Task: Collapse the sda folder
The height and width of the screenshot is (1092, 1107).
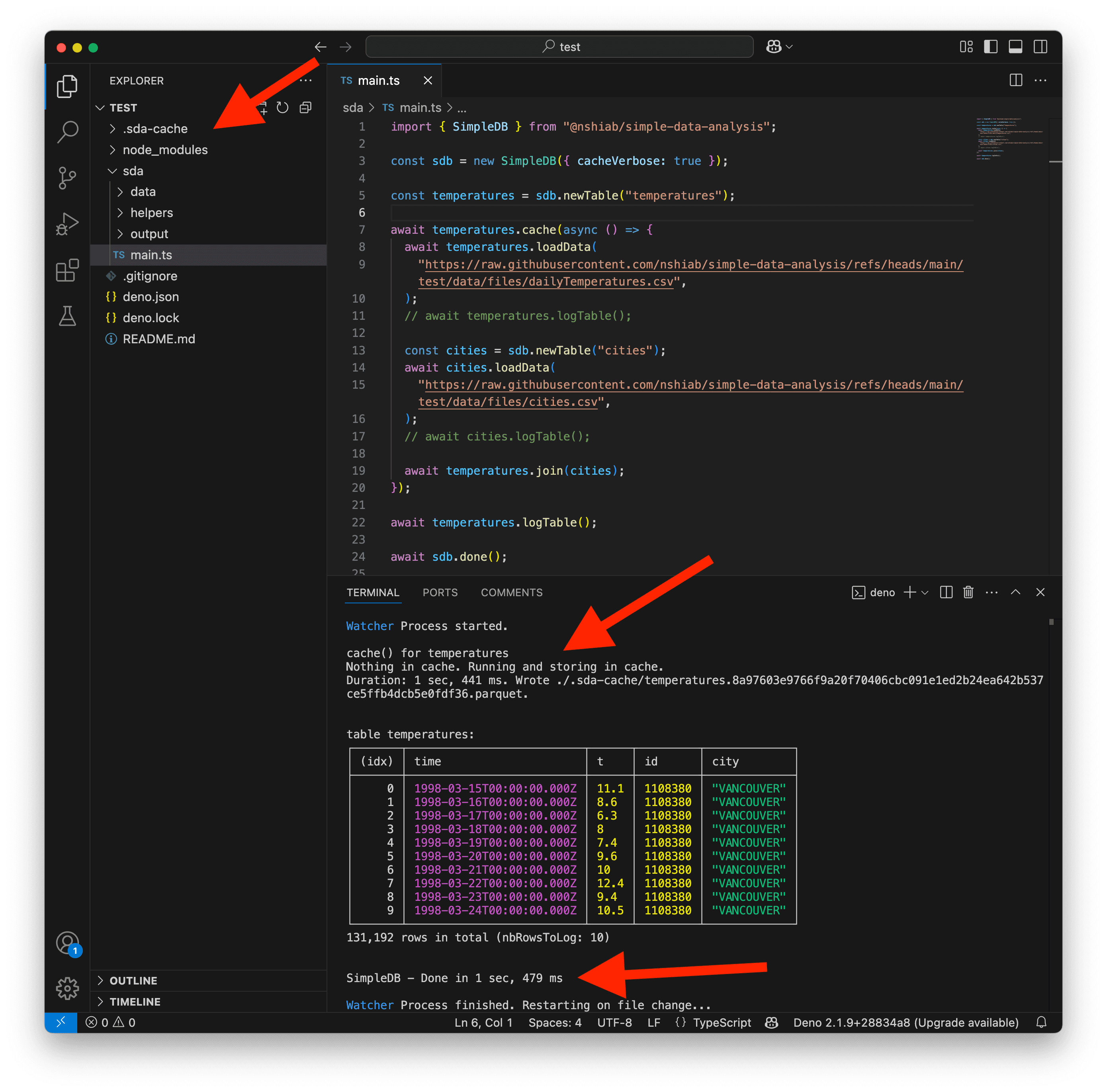Action: point(133,171)
